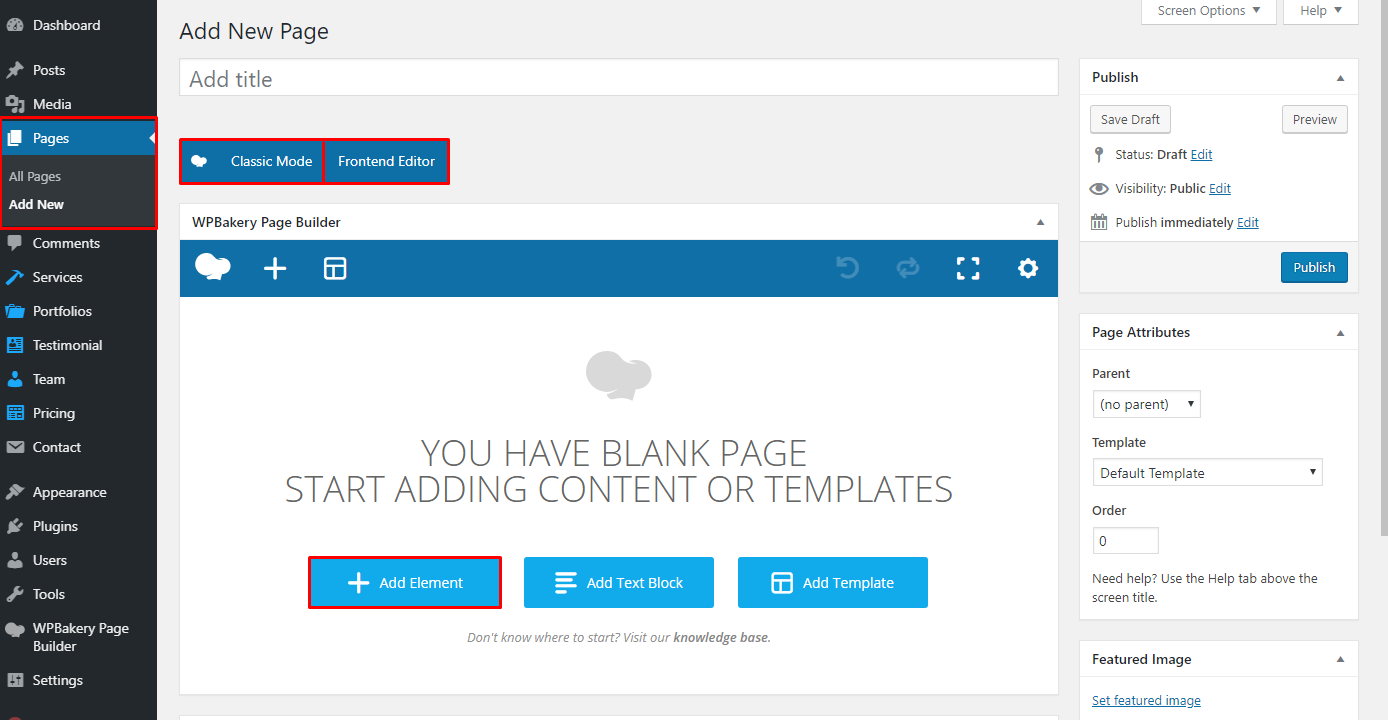The image size is (1388, 720).
Task: Click the Add Text Block button
Action: [619, 583]
